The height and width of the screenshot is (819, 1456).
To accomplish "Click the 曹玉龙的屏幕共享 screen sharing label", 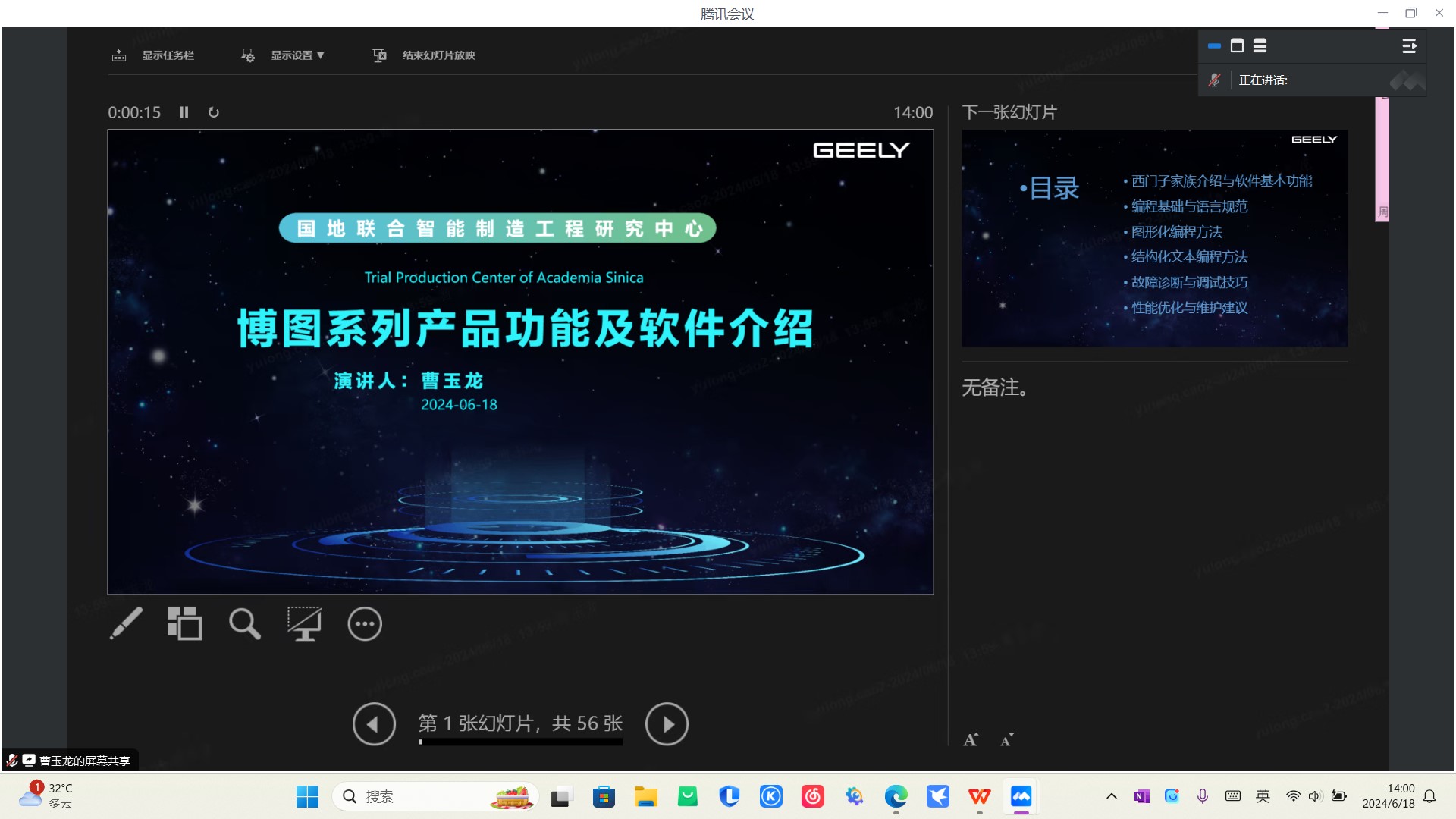I will (71, 761).
